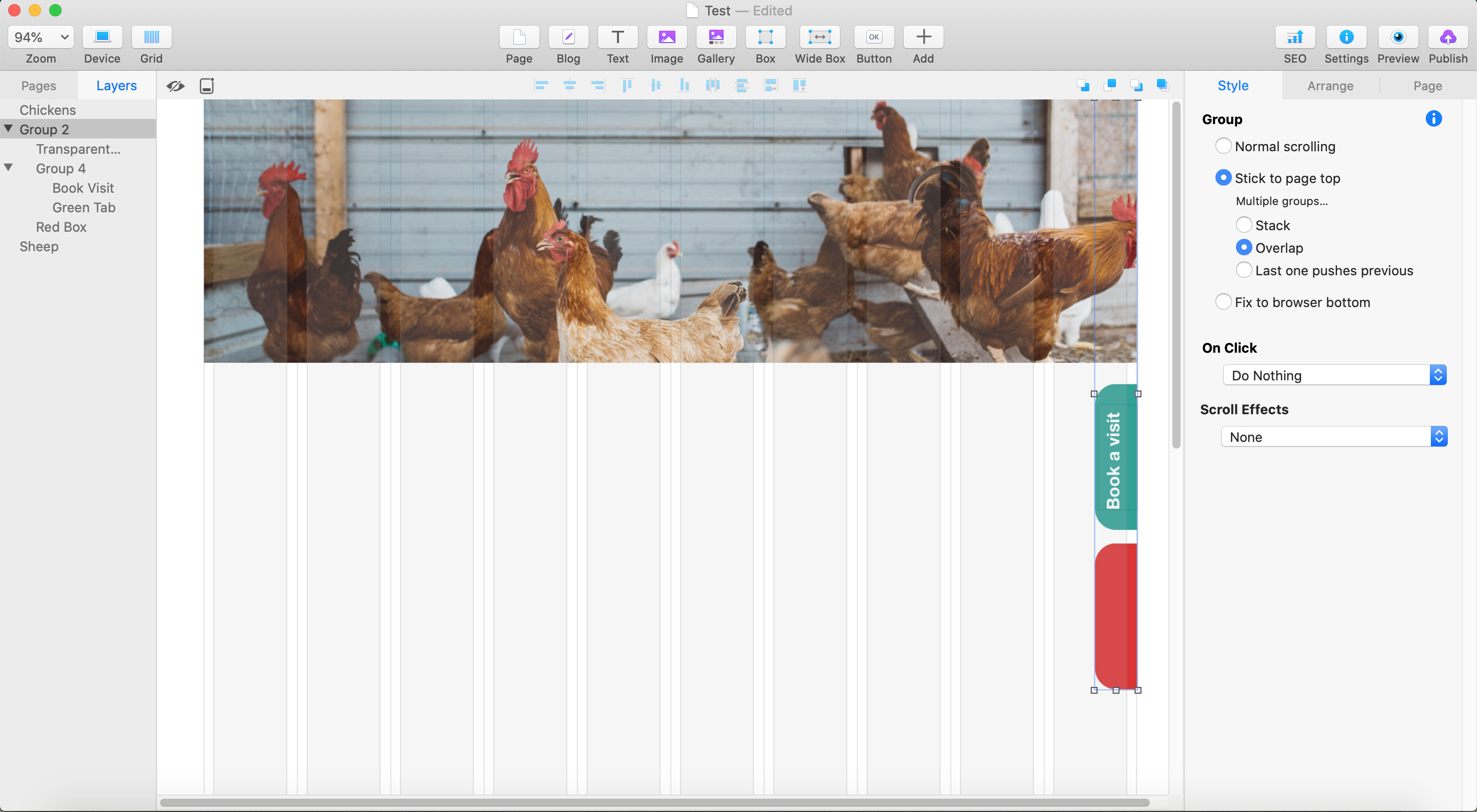Viewport: 1477px width, 812px height.
Task: Insert a Wide Box element
Action: point(820,37)
